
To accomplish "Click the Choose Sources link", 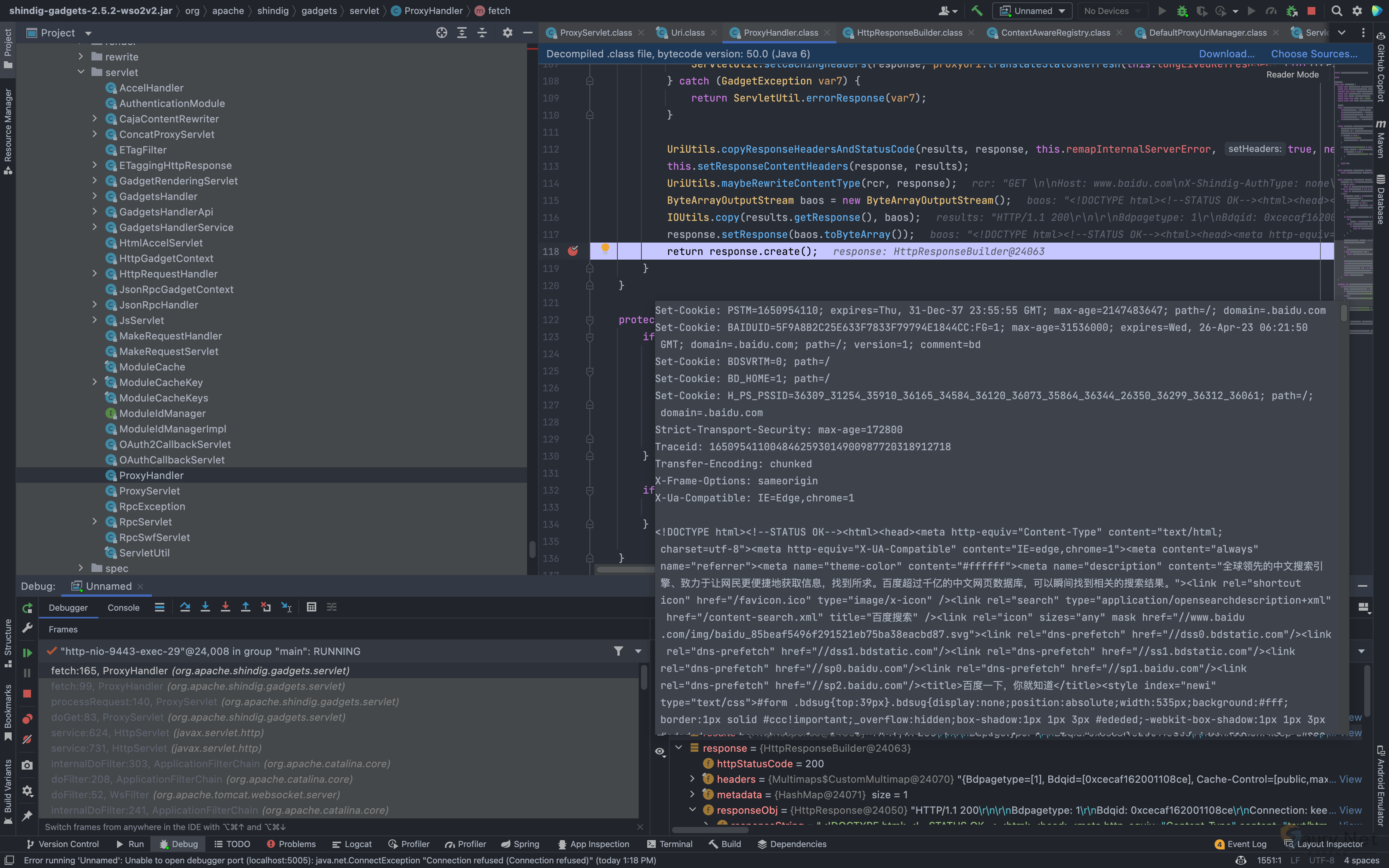I will click(x=1314, y=53).
